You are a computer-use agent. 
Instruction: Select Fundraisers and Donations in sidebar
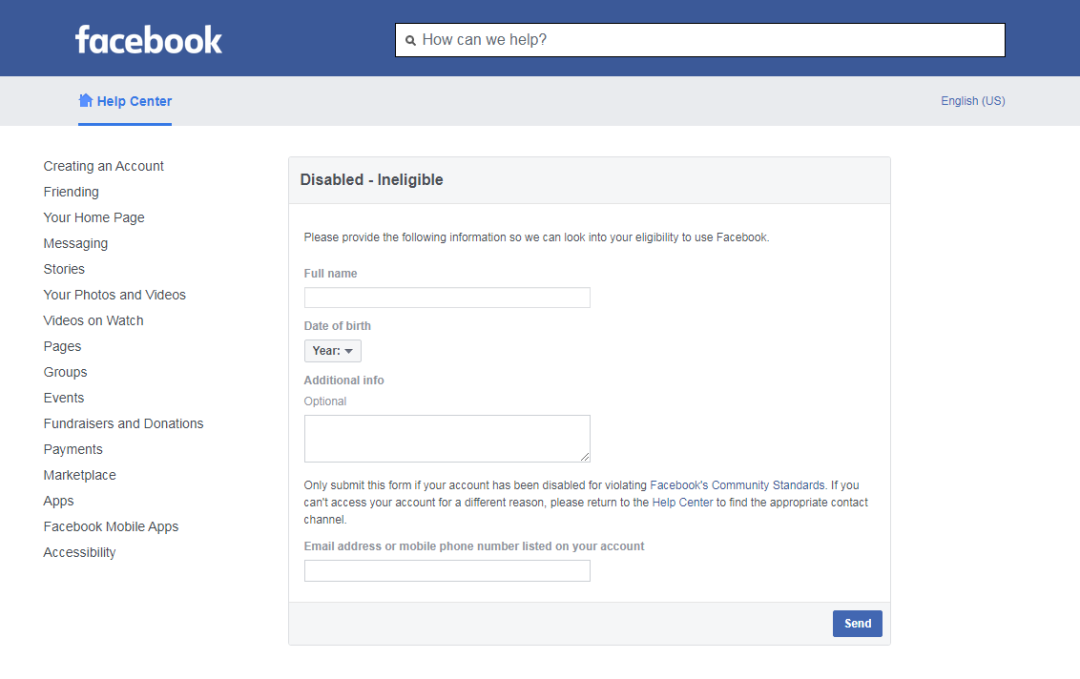pyautogui.click(x=123, y=424)
